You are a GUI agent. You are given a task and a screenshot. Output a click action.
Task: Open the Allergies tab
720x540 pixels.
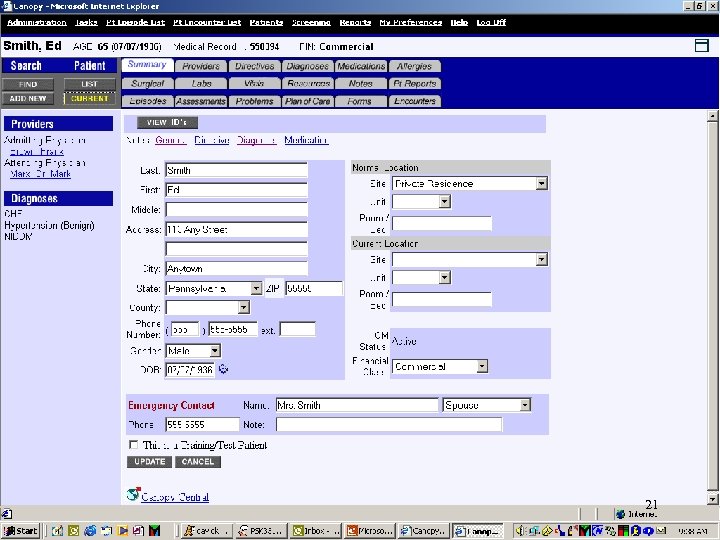pyautogui.click(x=415, y=66)
